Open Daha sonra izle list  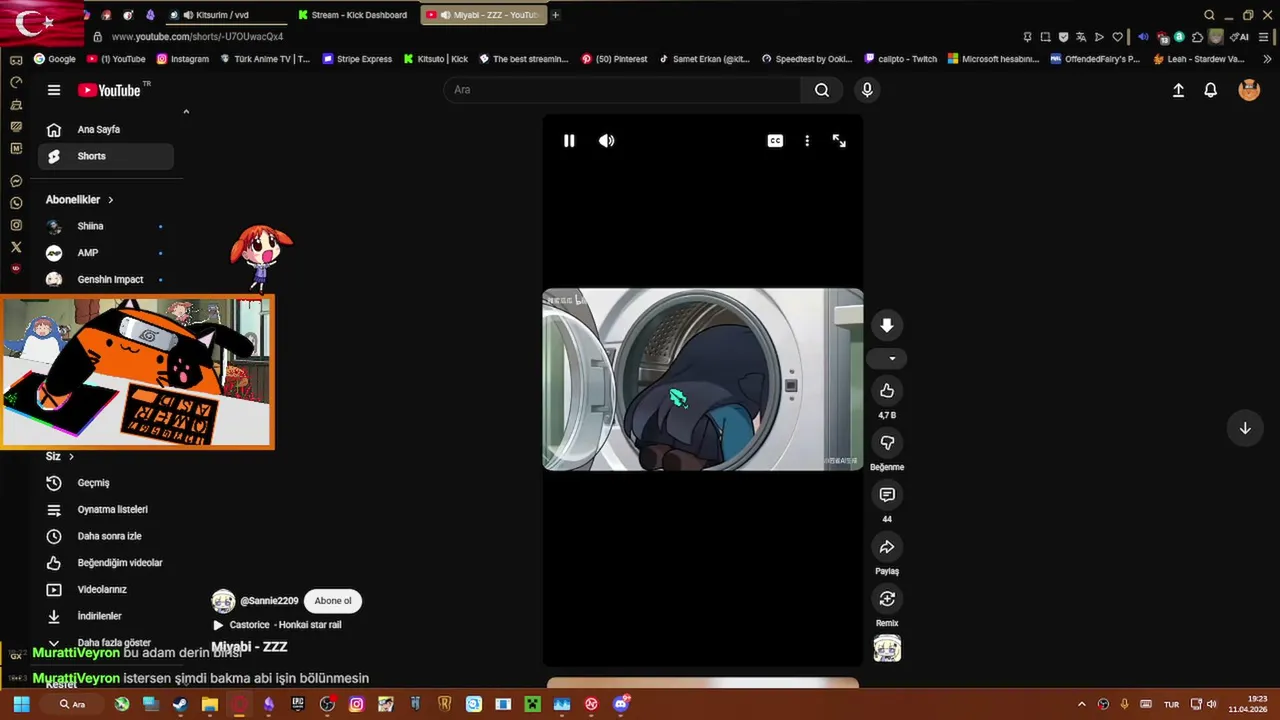106,536
